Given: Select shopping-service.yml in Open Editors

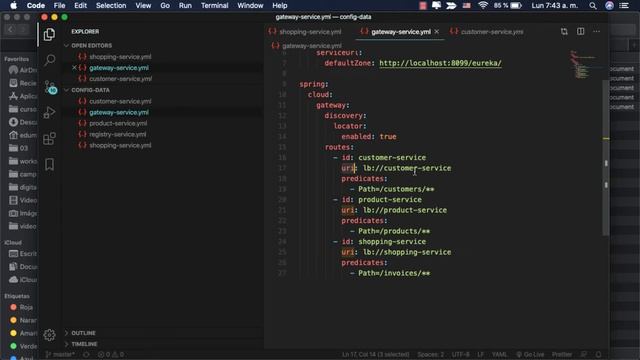Looking at the screenshot, I should tap(120, 57).
